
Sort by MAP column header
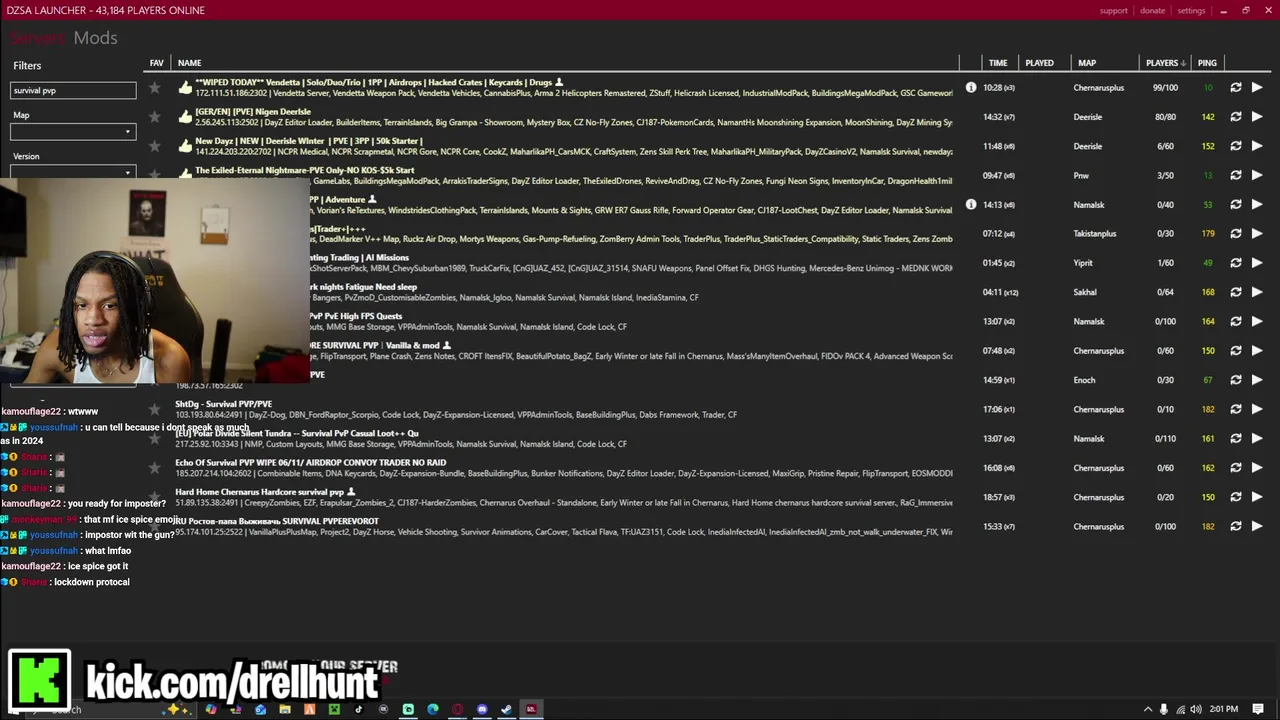[1087, 63]
